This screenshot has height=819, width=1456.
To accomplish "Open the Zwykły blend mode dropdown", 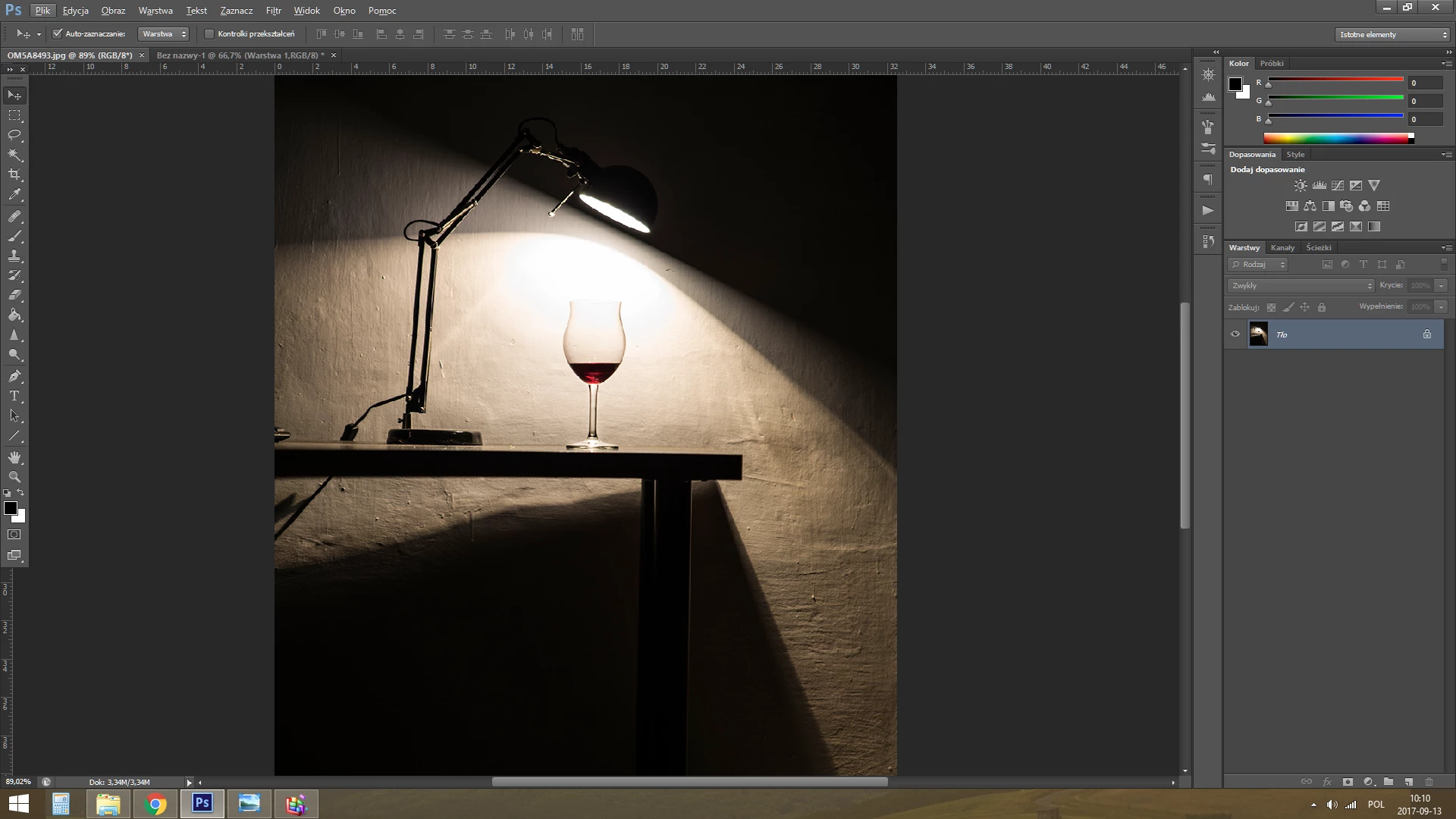I will point(1301,286).
